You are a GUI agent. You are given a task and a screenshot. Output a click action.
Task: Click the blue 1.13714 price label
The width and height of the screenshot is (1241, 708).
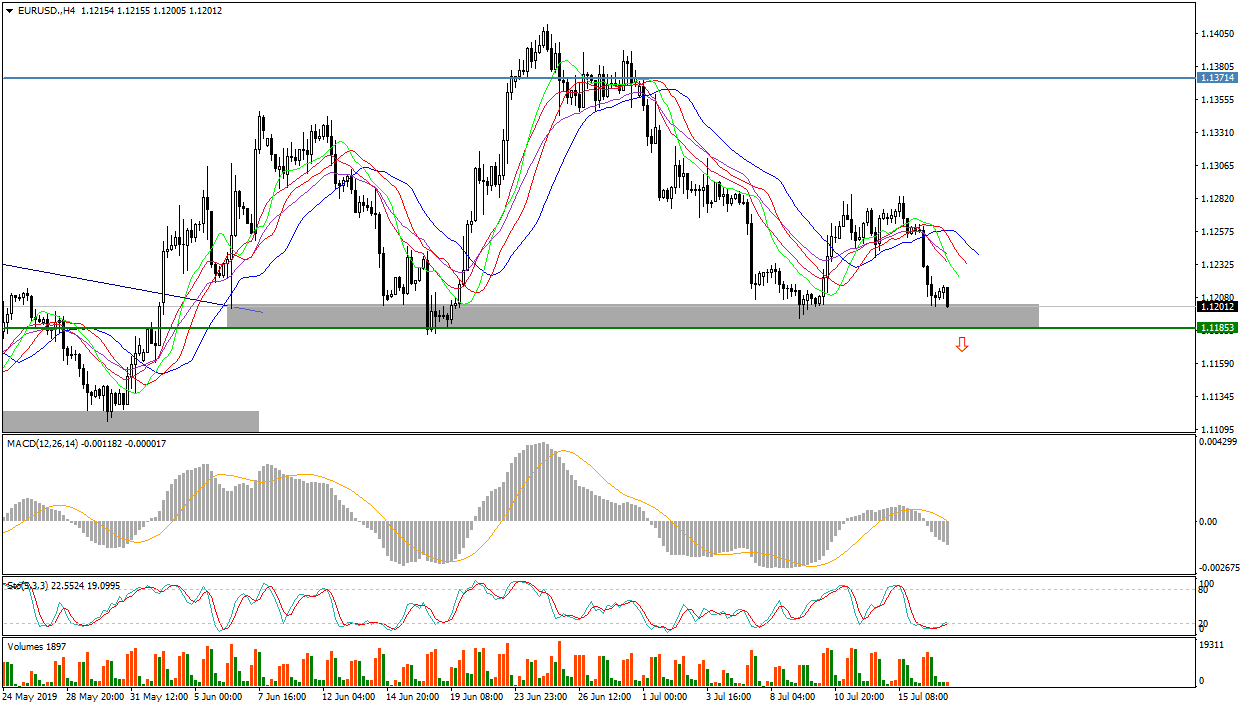(x=1216, y=77)
